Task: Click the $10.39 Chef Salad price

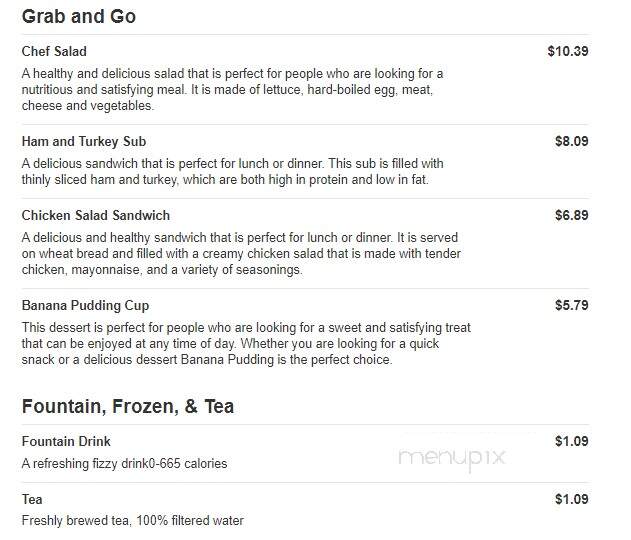Action: 568,51
